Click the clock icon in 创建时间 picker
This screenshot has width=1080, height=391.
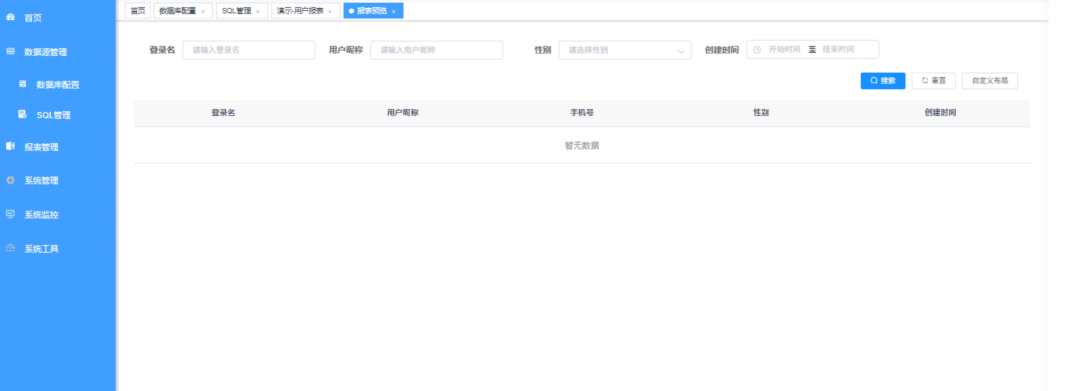(x=757, y=50)
